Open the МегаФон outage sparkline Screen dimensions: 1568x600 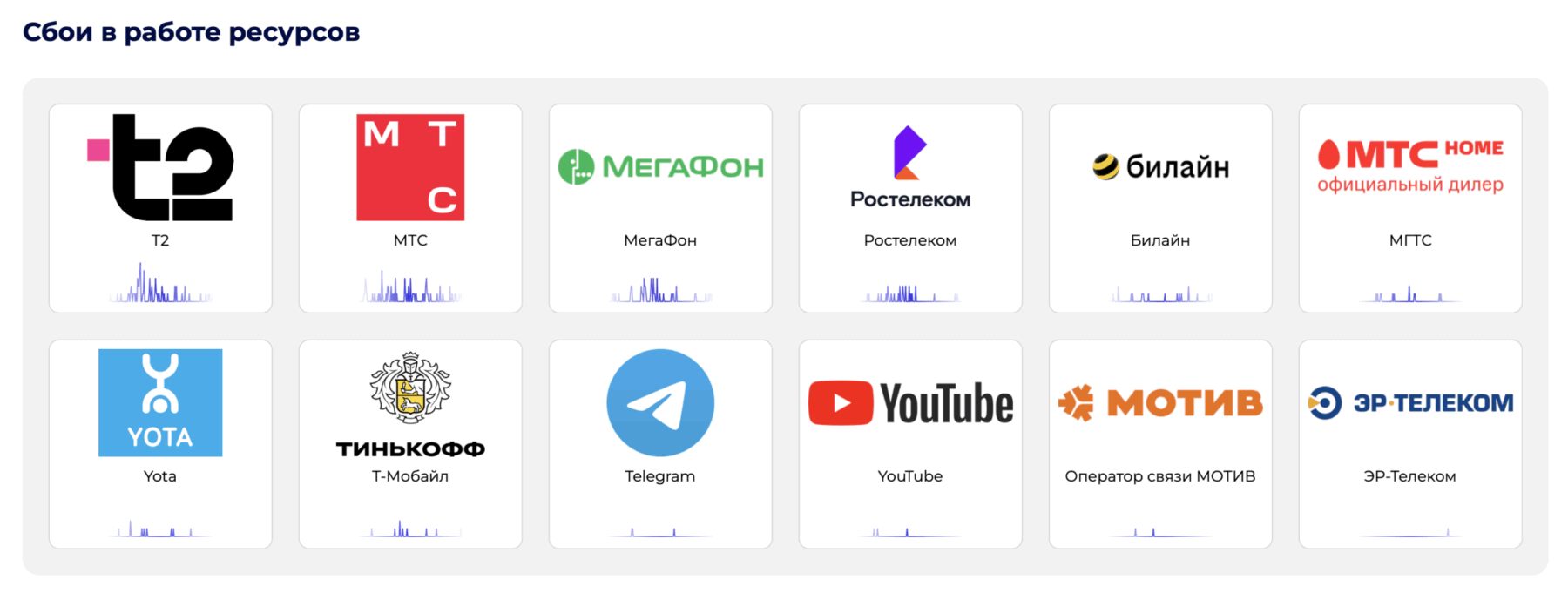click(660, 290)
